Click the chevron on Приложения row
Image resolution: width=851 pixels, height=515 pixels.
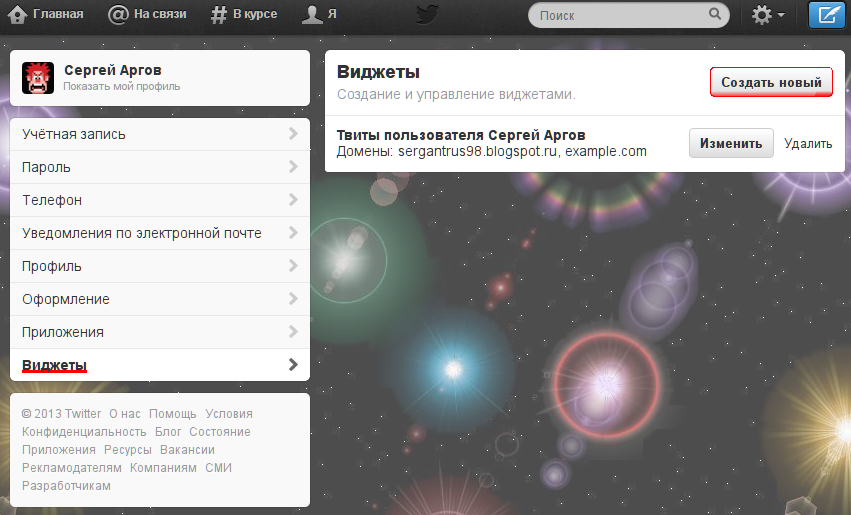click(293, 332)
